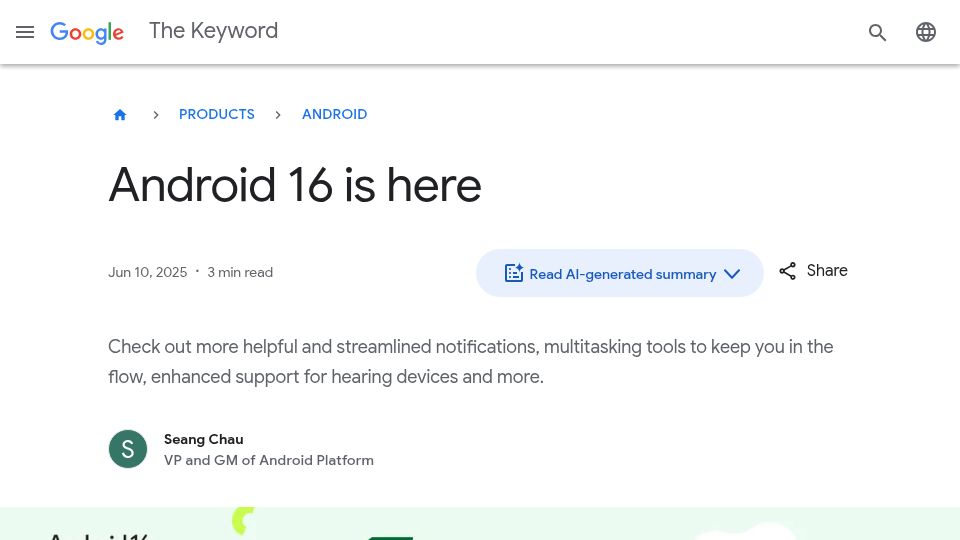Click the article title Android 16 is here
960x540 pixels.
(x=295, y=185)
